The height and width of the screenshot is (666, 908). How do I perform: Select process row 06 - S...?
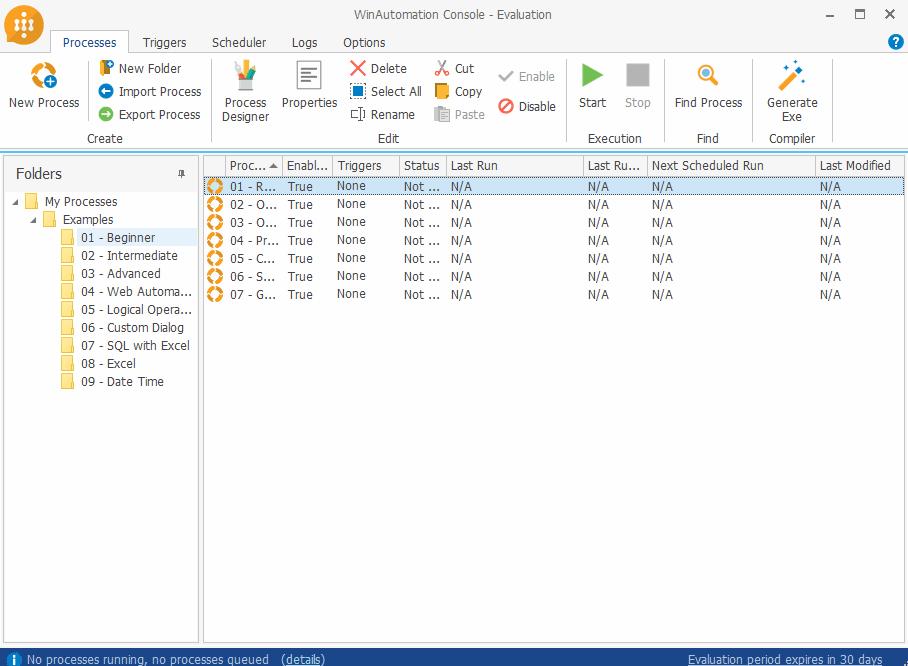(x=554, y=276)
